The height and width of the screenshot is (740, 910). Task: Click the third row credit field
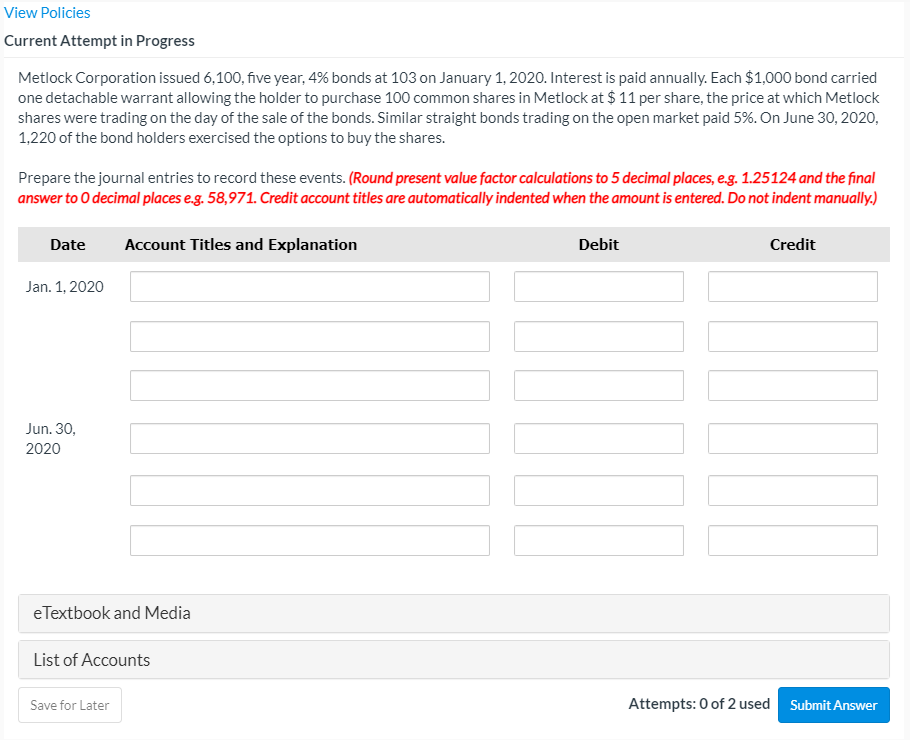[792, 385]
